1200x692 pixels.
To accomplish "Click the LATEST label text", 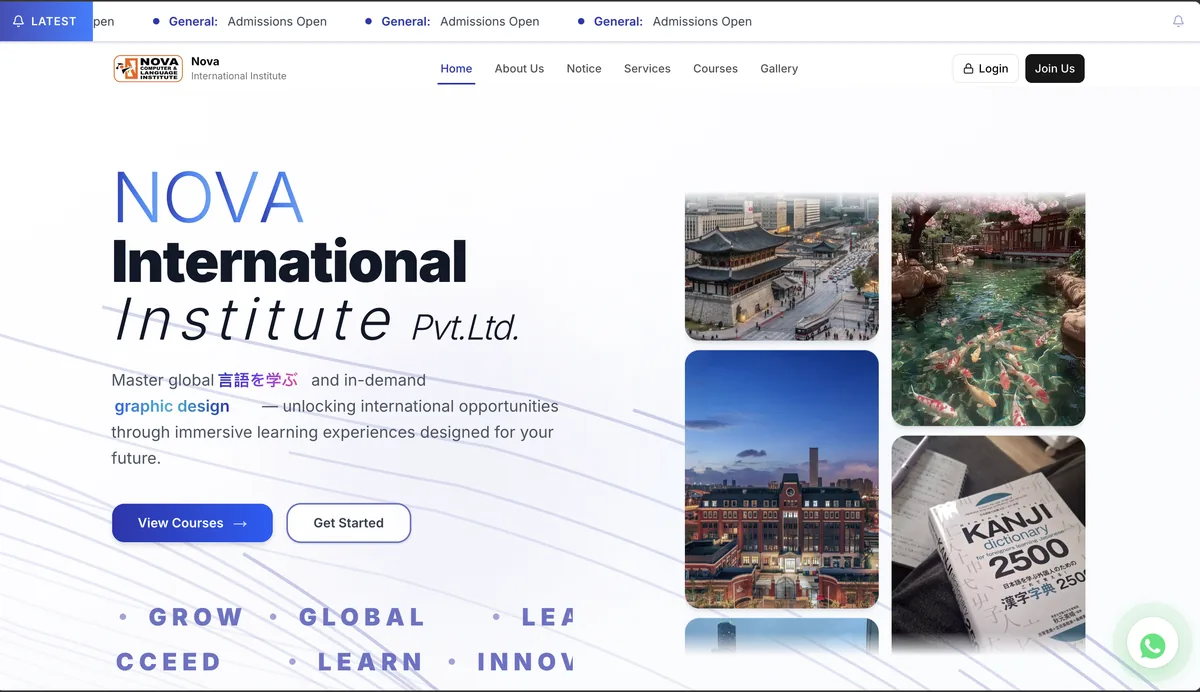I will [x=53, y=21].
